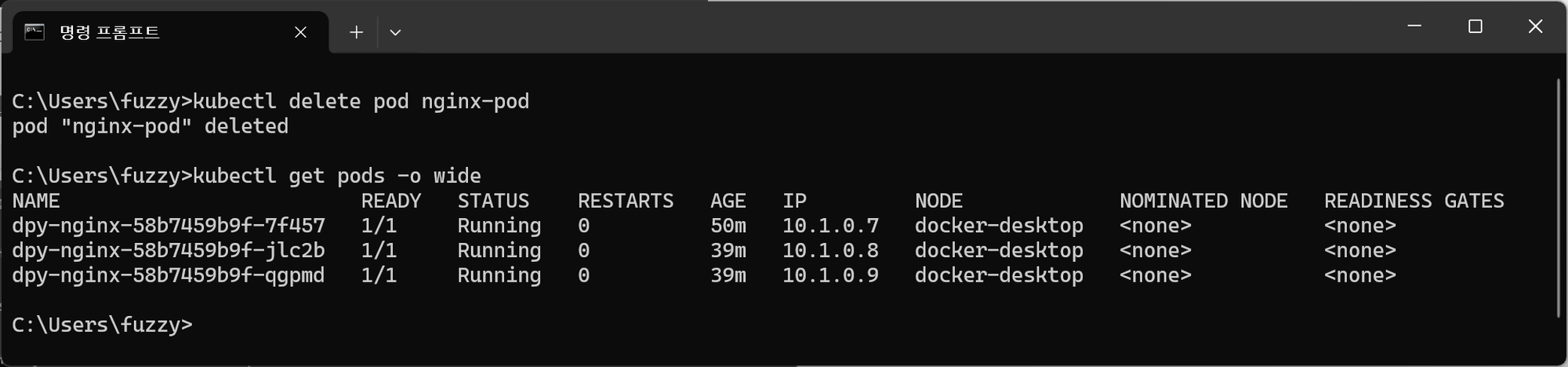Click pod name dpy-nginx-58b7459b9f-jlc2b

coord(169,251)
